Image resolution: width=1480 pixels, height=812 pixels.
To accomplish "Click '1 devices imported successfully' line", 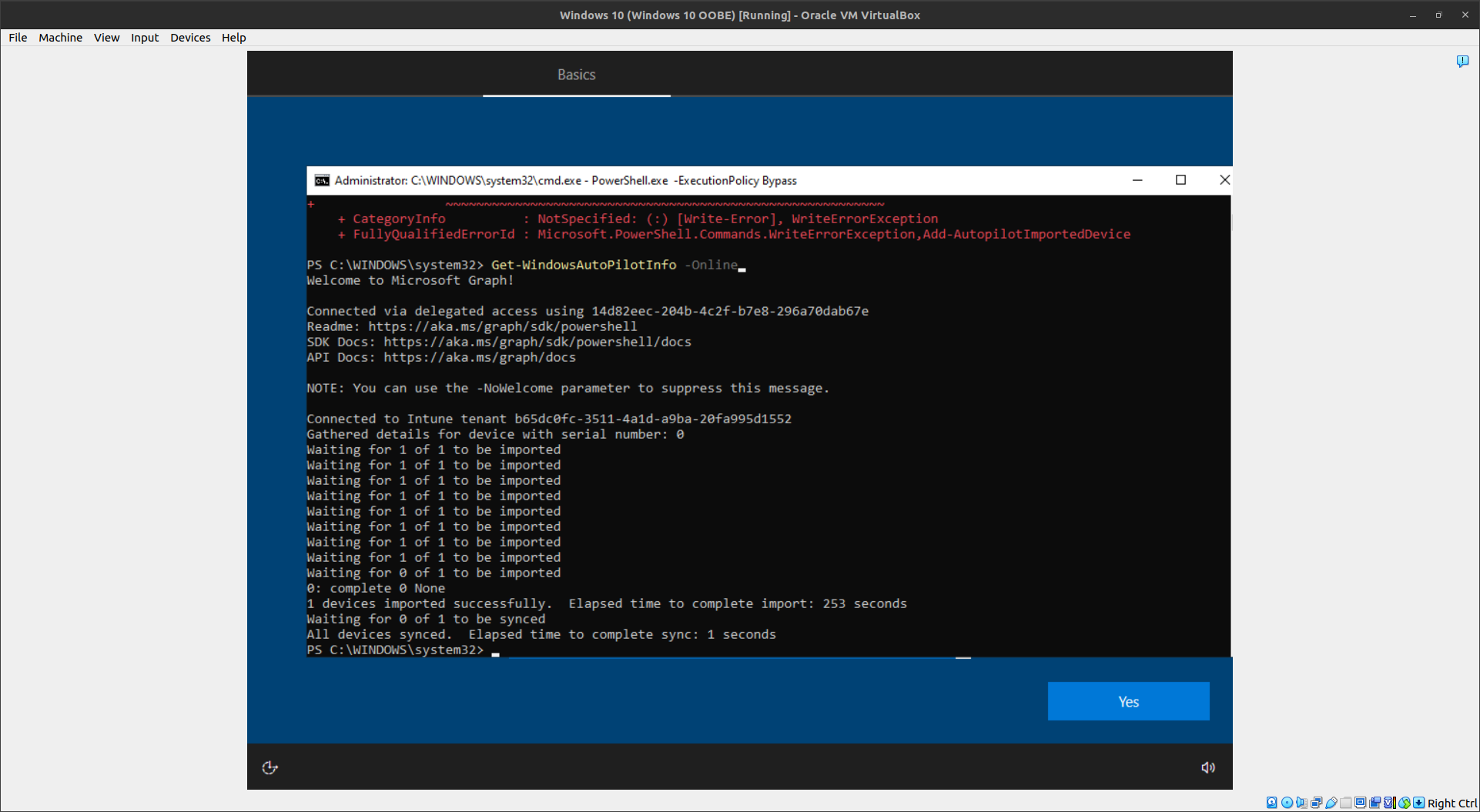I will (607, 603).
